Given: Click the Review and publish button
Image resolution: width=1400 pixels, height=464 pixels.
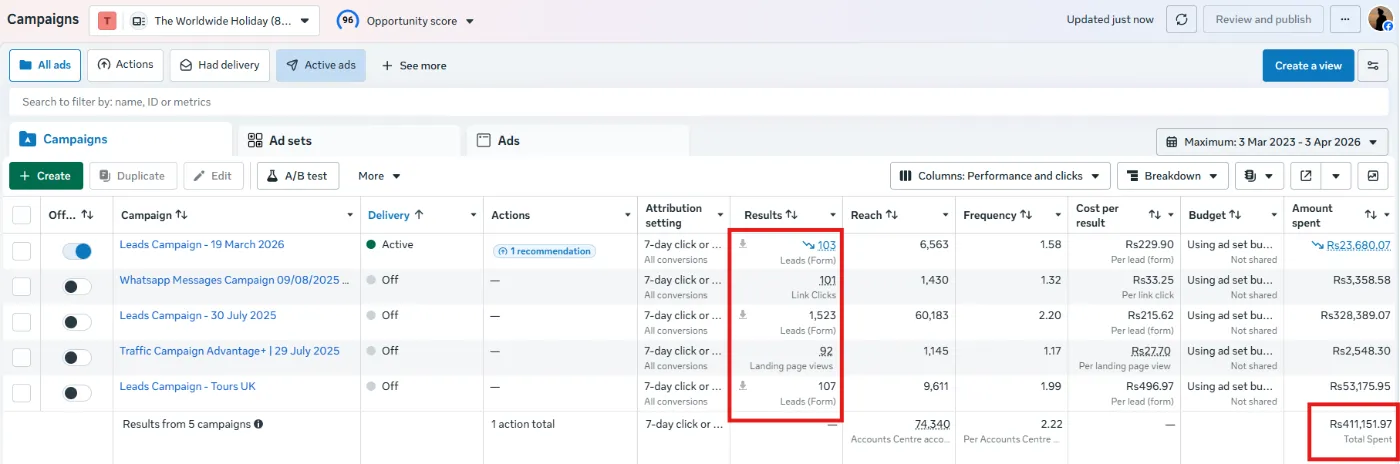Looking at the screenshot, I should tap(1264, 19).
